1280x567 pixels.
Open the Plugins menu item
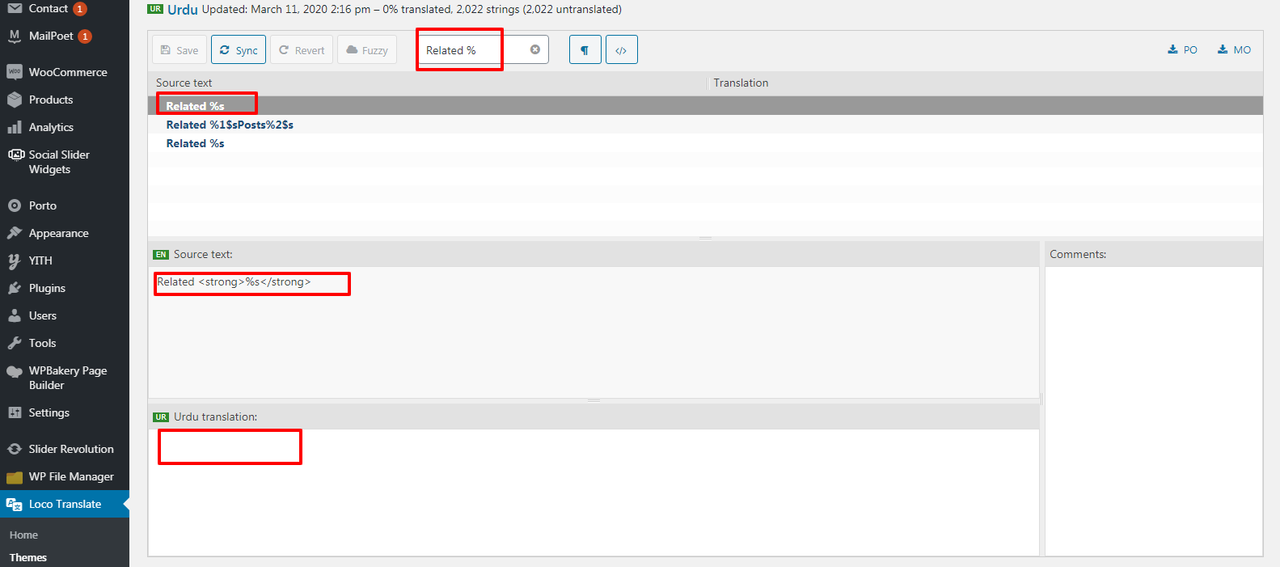tap(47, 288)
